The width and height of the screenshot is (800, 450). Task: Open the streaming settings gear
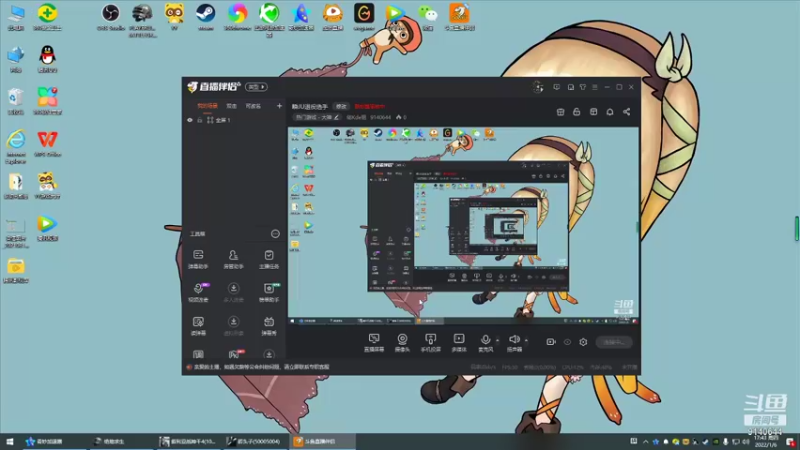click(583, 342)
